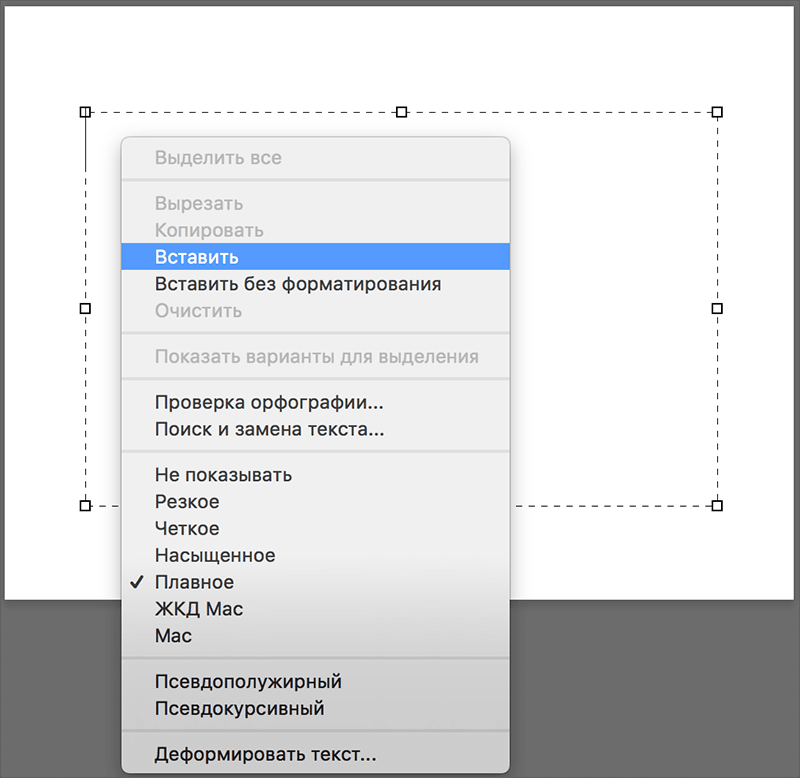This screenshot has width=800, height=778.
Task: Toggle Псевдокурсивный faux italic
Action: point(239,709)
